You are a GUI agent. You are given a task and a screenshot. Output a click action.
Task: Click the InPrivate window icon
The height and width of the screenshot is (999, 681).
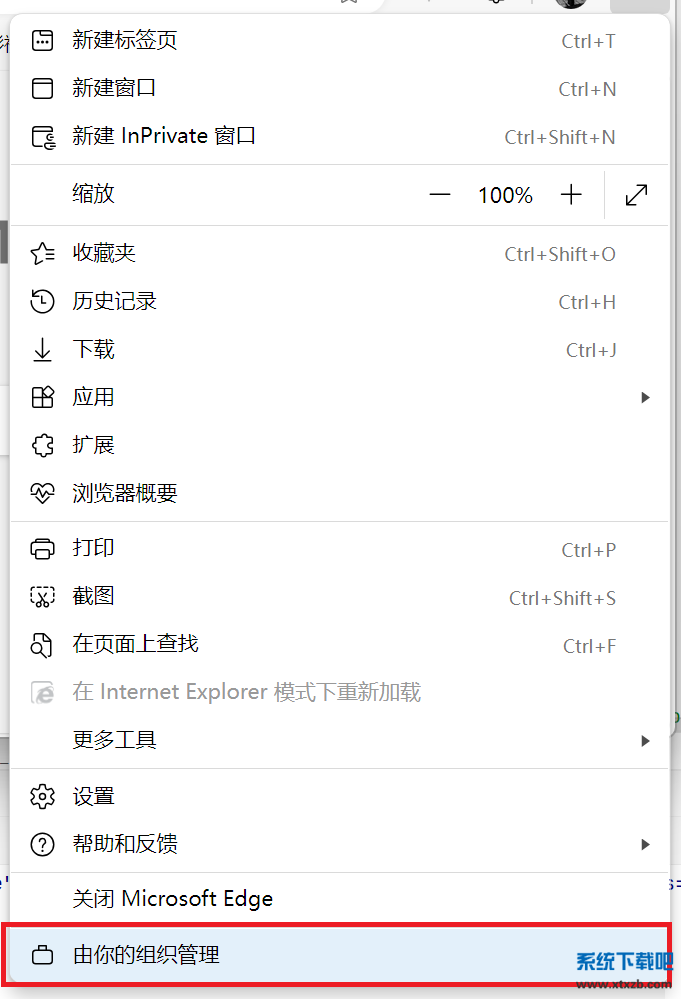click(42, 137)
